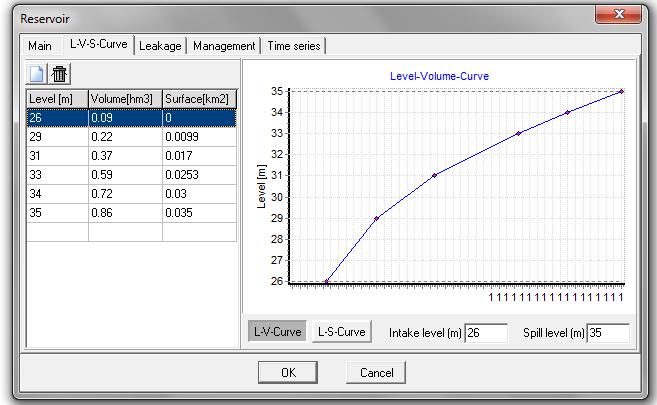Viewport: 657px width, 405px height.
Task: Select the volume cell 0.72
Action: [125, 194]
